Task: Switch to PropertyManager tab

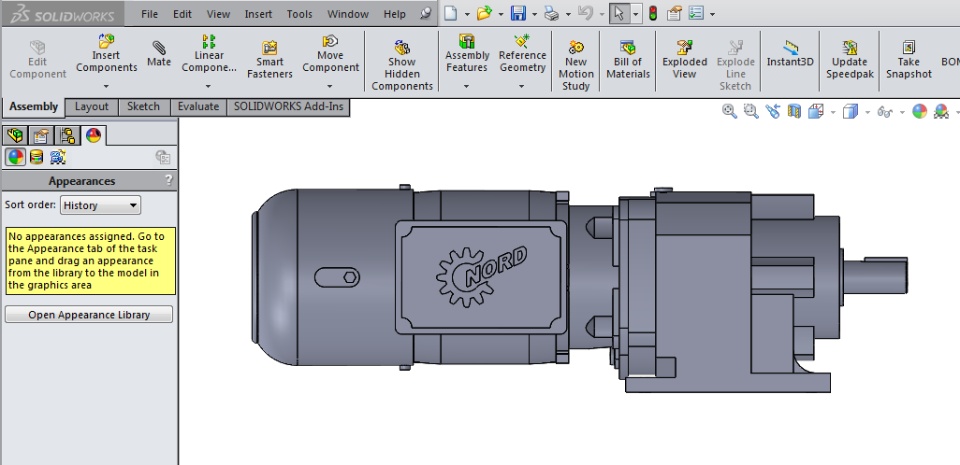Action: [x=41, y=135]
